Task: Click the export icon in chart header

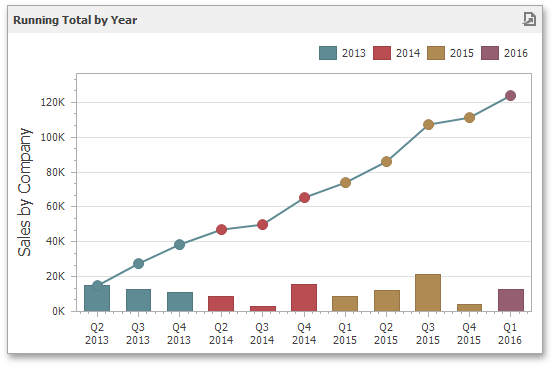Action: tap(529, 19)
